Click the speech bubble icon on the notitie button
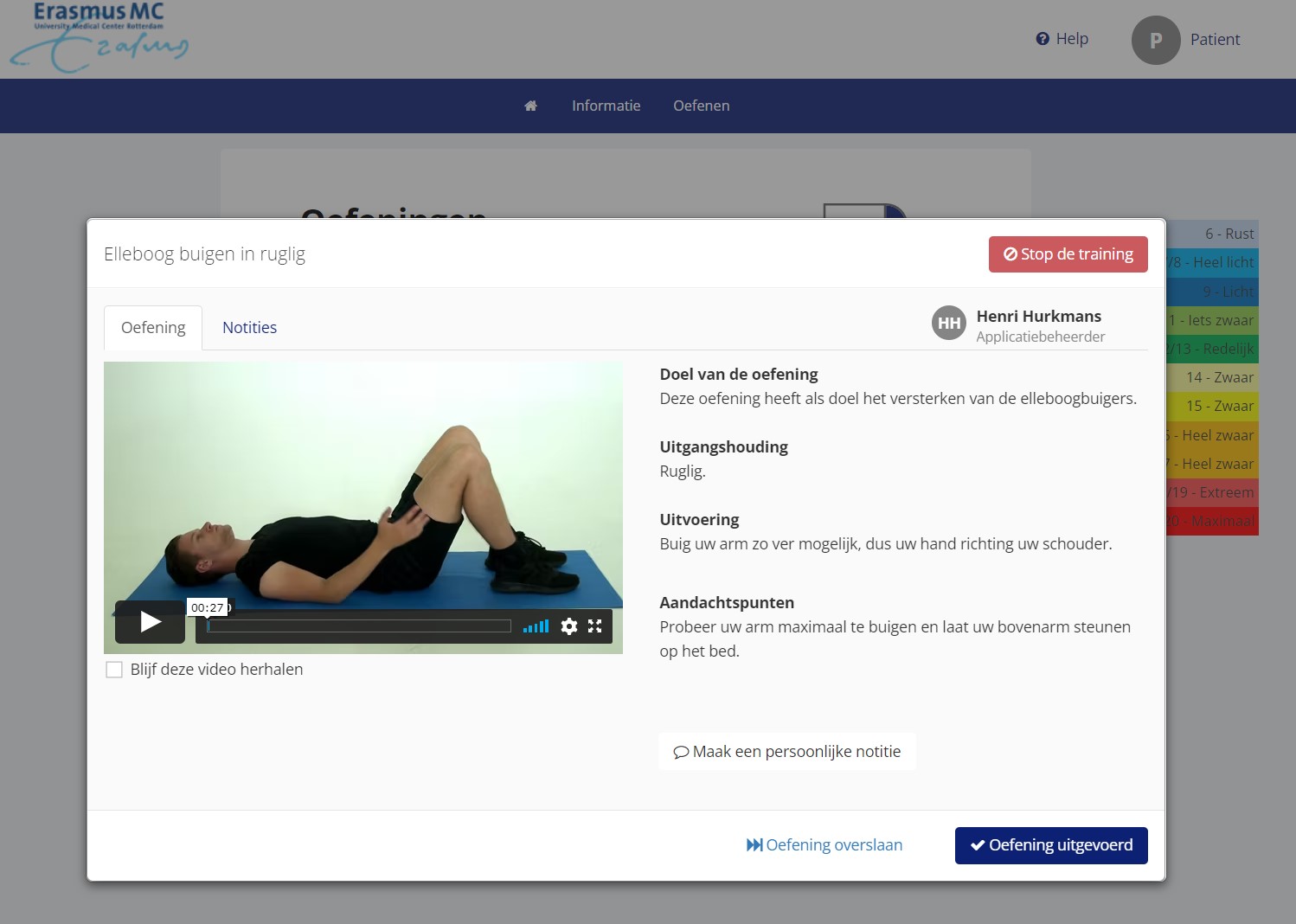 [x=681, y=751]
